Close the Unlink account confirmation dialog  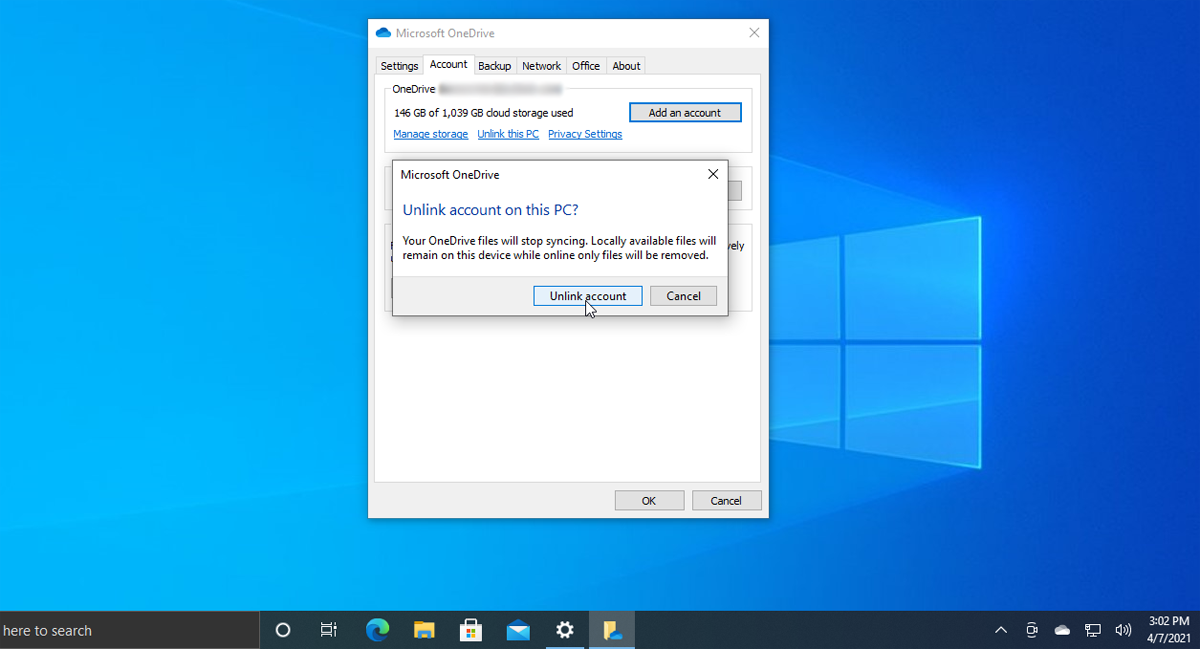tap(713, 174)
